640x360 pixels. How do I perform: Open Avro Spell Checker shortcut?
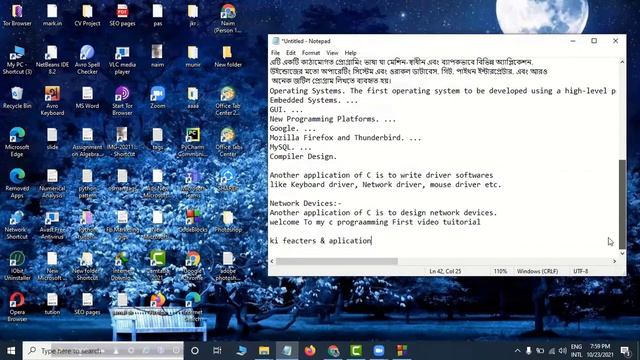(x=87, y=60)
